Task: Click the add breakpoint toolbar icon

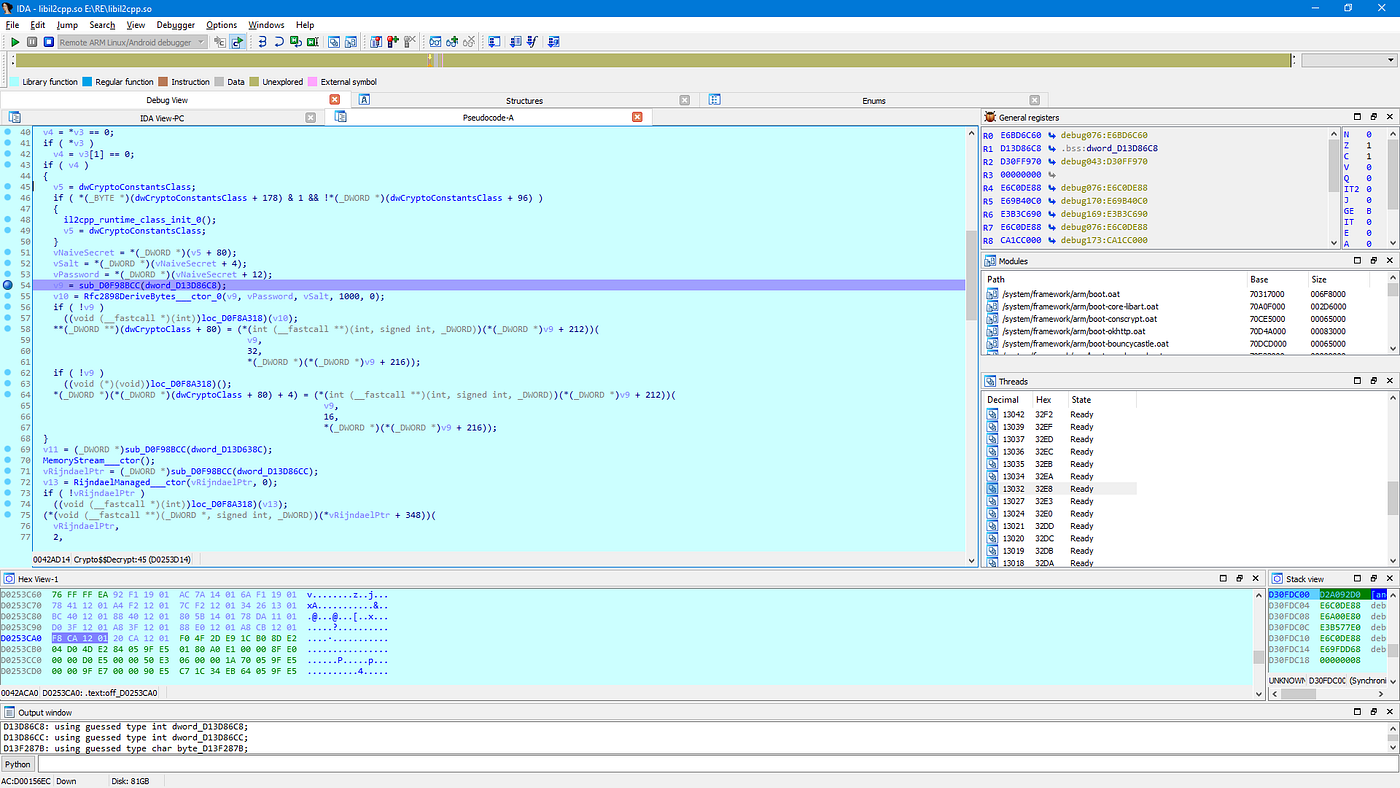Action: pos(391,42)
